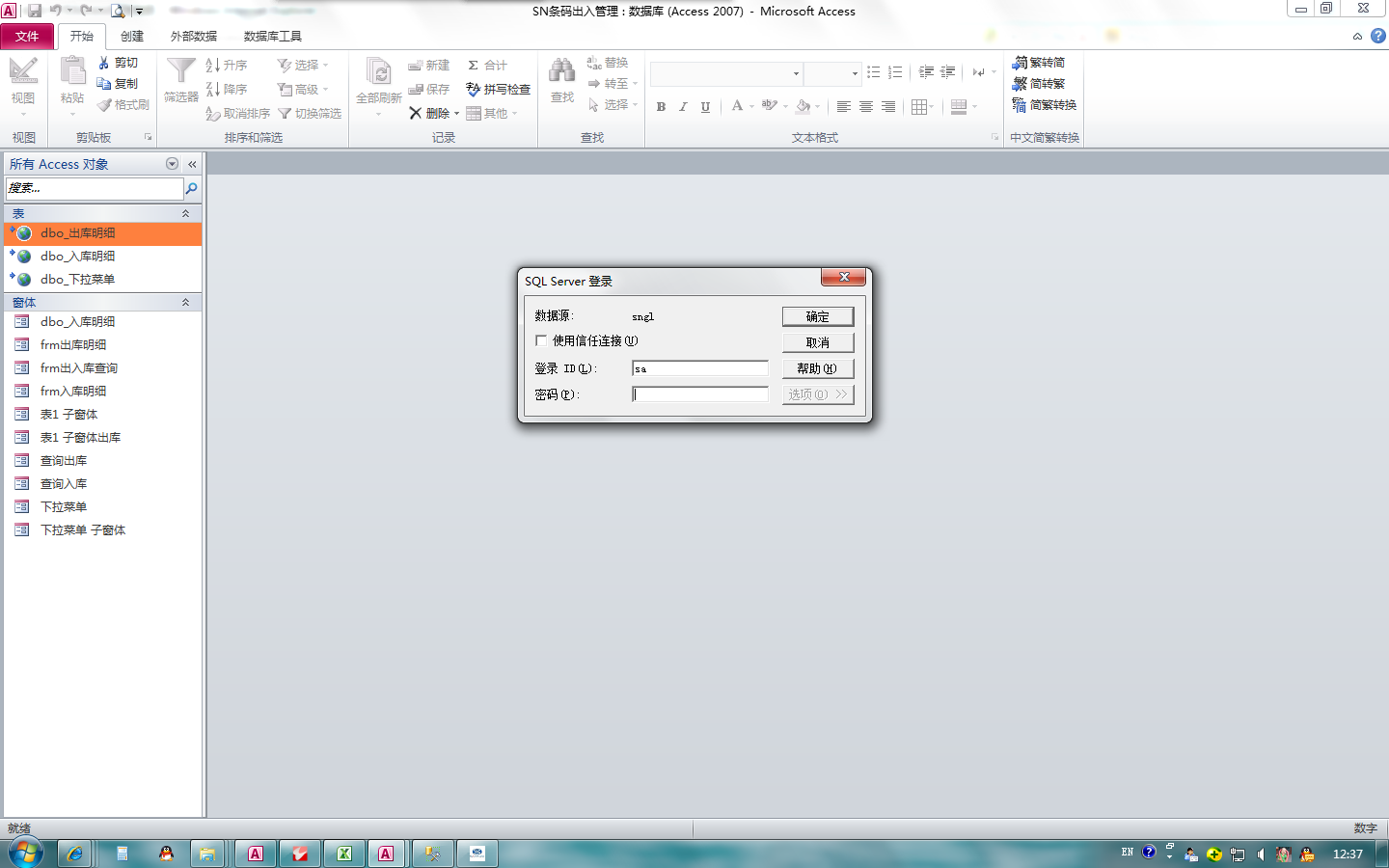Open Internet Explorer from taskbar
This screenshot has width=1389, height=868.
(74, 854)
